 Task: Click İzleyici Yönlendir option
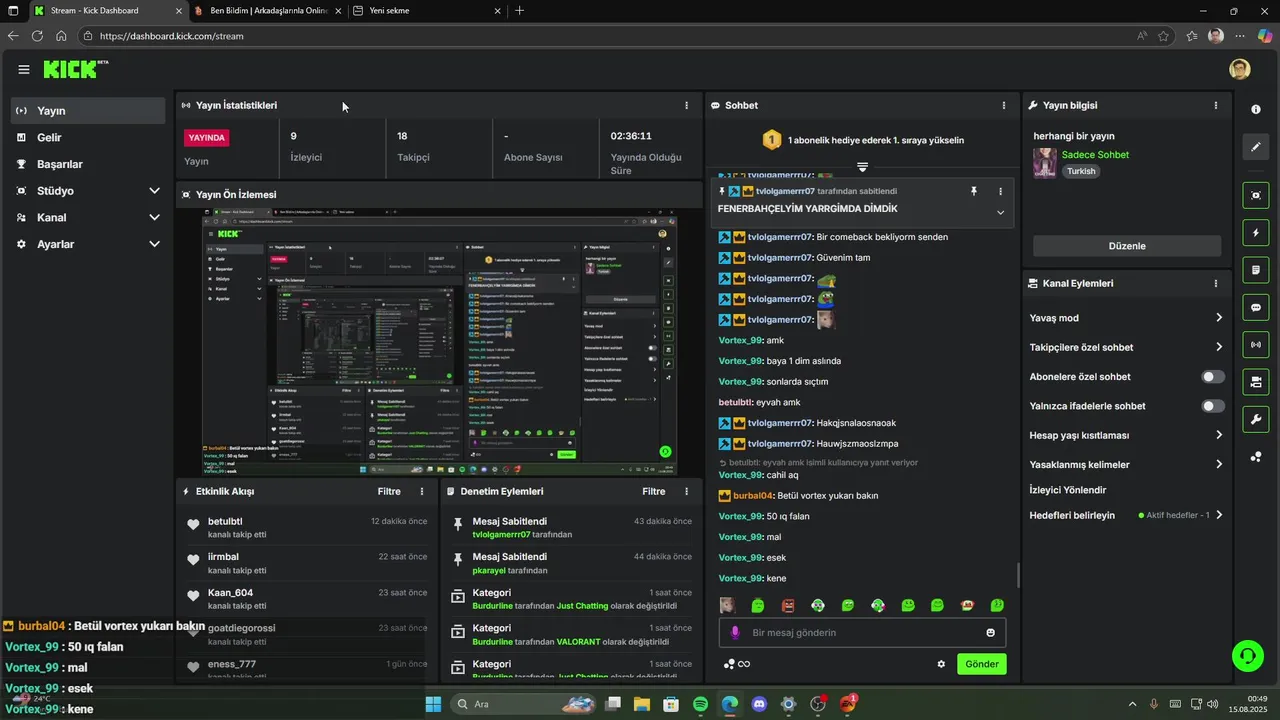1068,490
